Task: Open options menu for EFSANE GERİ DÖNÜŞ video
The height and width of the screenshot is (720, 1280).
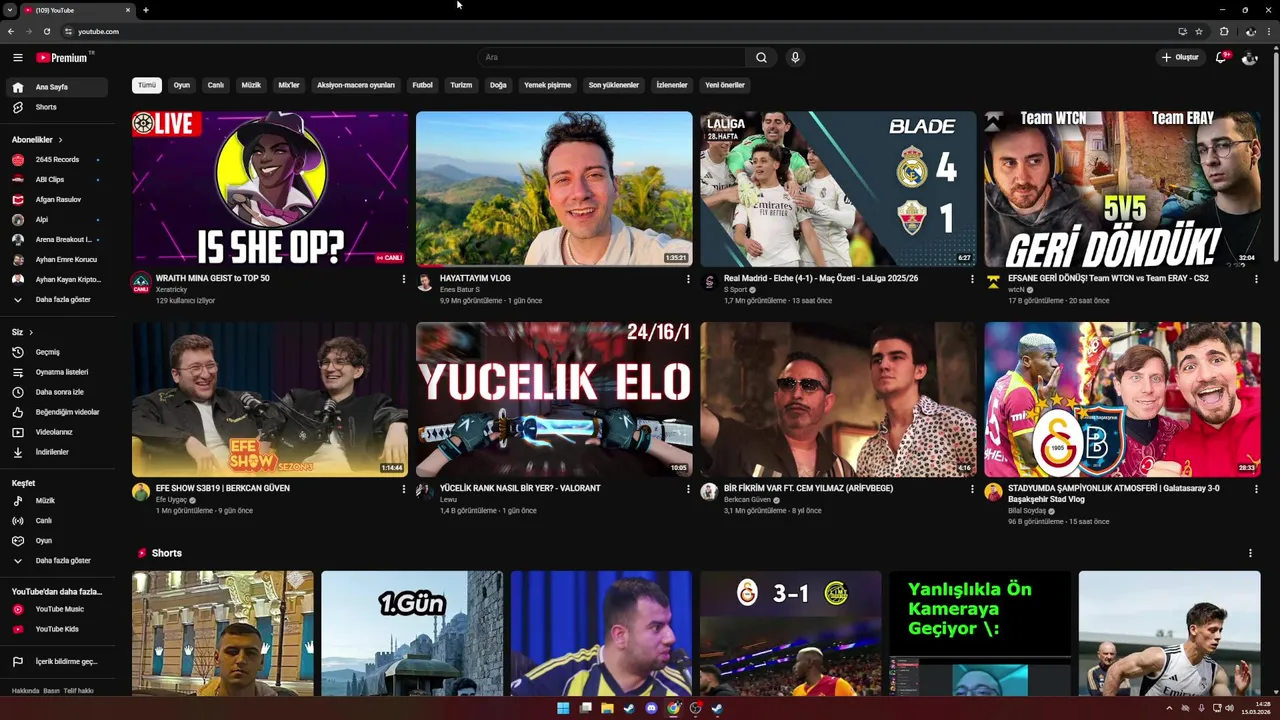Action: (x=1256, y=279)
